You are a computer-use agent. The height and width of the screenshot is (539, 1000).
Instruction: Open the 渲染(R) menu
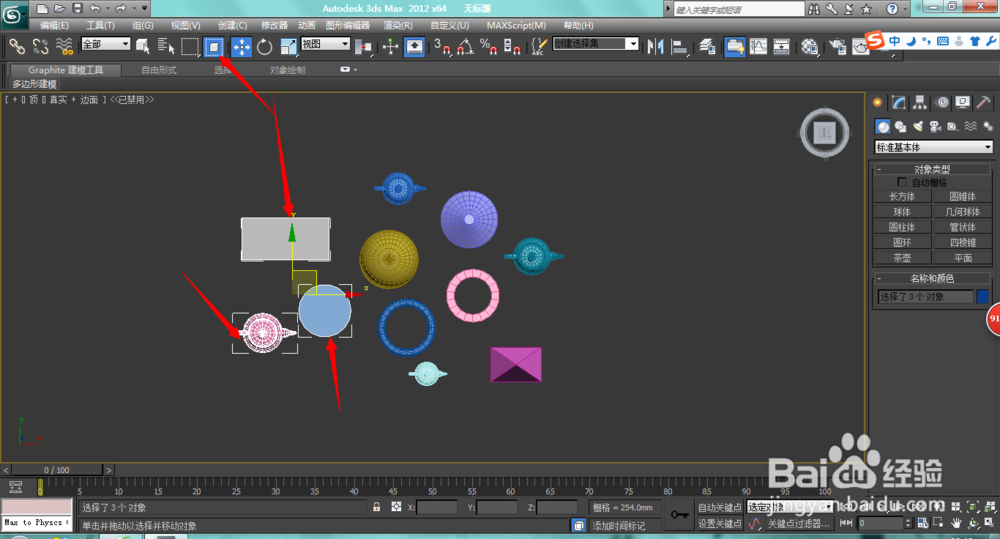pyautogui.click(x=398, y=26)
